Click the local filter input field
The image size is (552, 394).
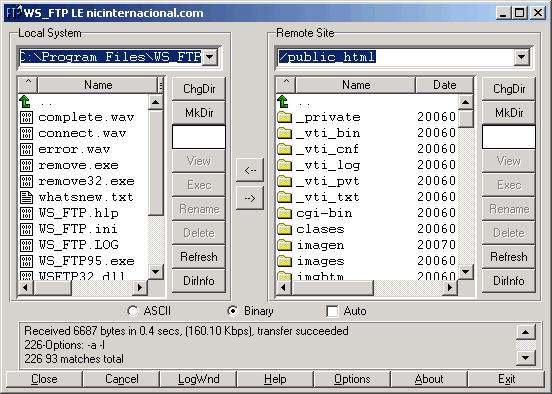pyautogui.click(x=199, y=137)
